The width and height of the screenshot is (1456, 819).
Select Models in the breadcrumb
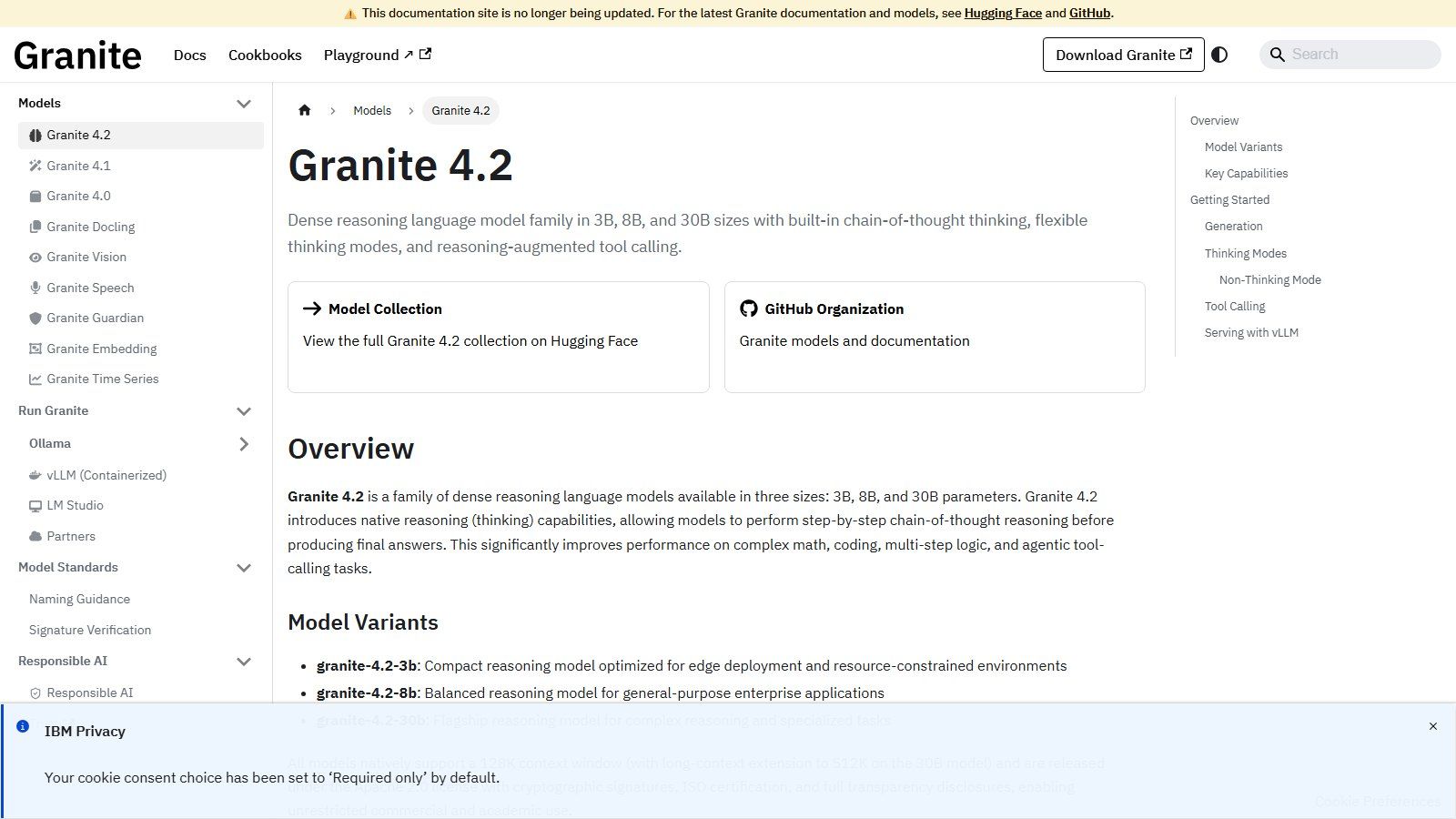[372, 110]
